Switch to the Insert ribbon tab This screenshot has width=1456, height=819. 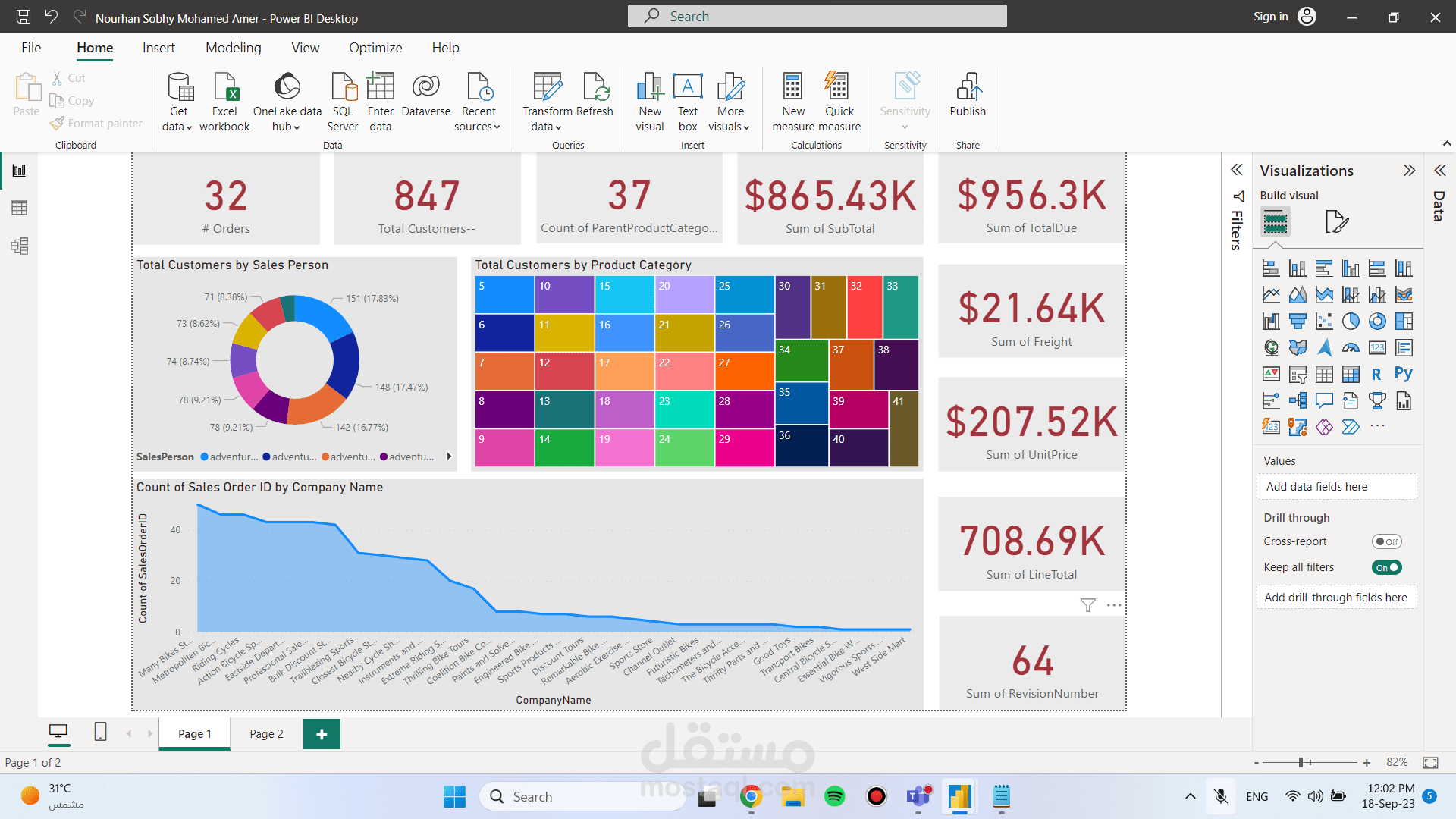coord(158,48)
